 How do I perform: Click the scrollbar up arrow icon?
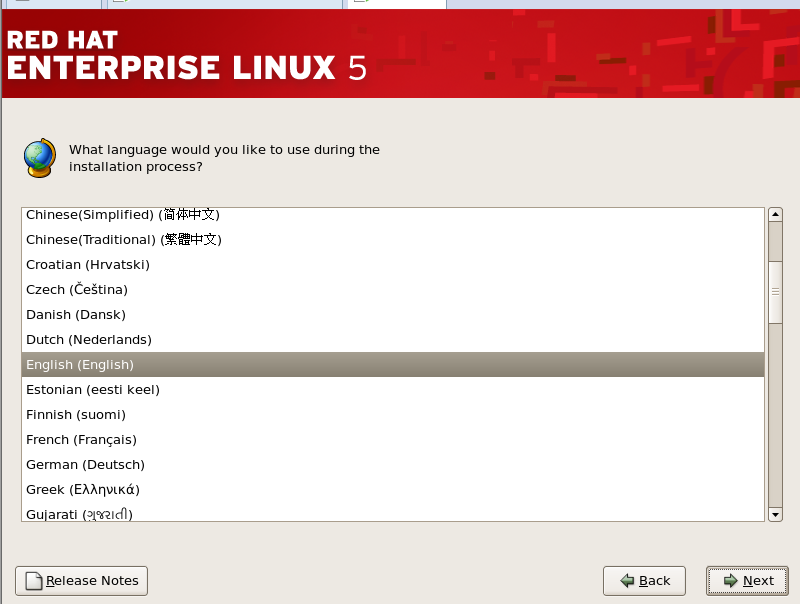[775, 212]
